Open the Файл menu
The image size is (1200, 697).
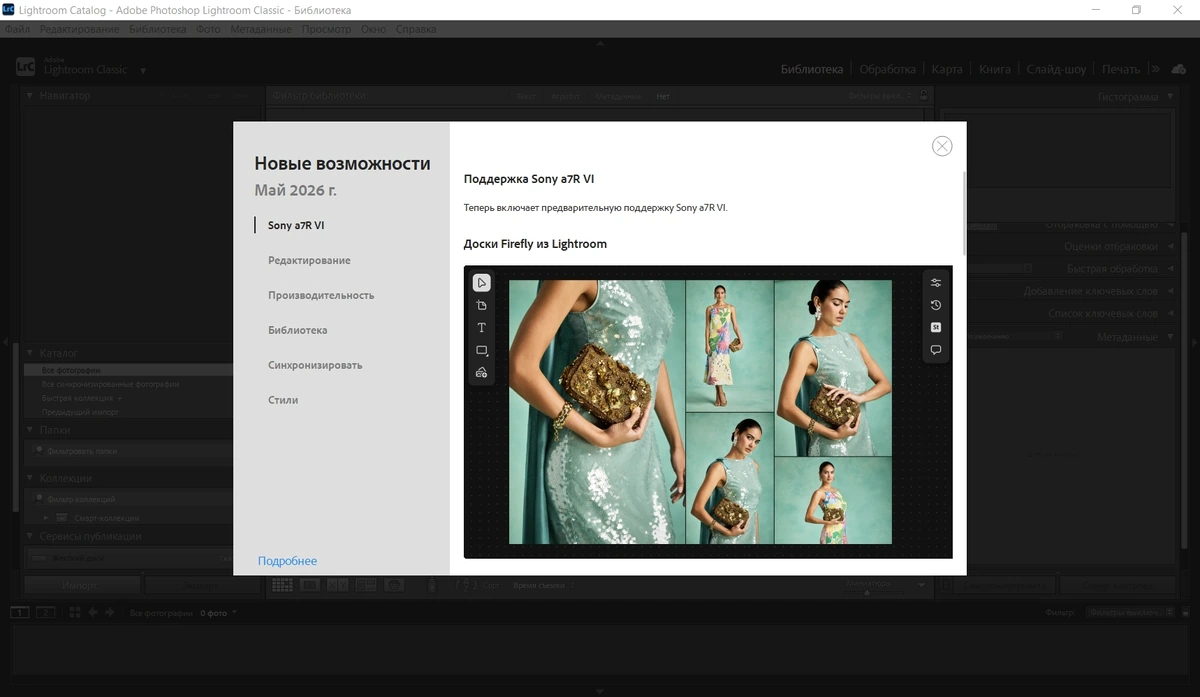[17, 29]
